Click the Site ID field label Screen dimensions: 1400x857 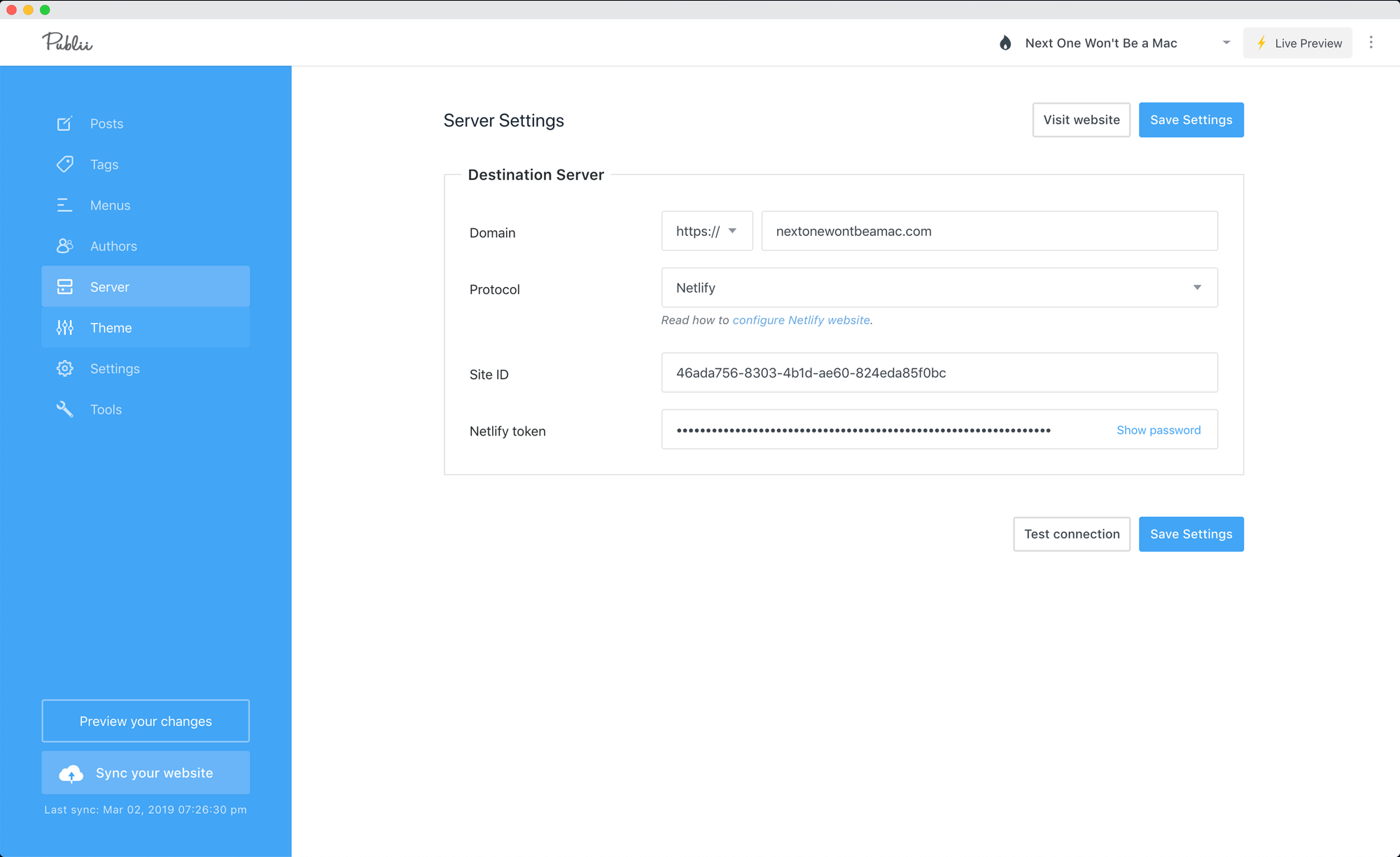(x=489, y=375)
